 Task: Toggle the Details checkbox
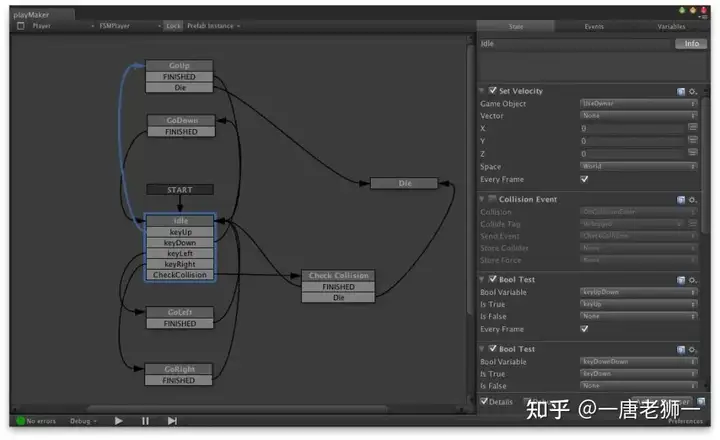click(484, 401)
